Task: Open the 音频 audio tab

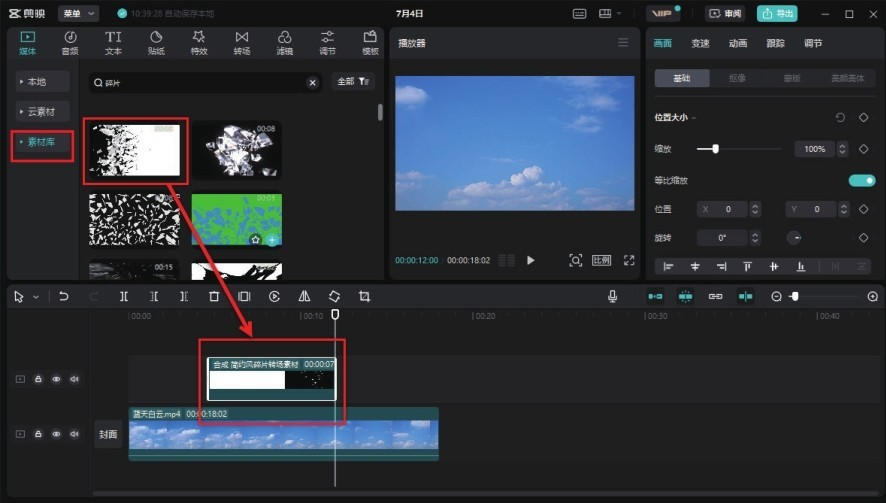Action: pos(70,43)
